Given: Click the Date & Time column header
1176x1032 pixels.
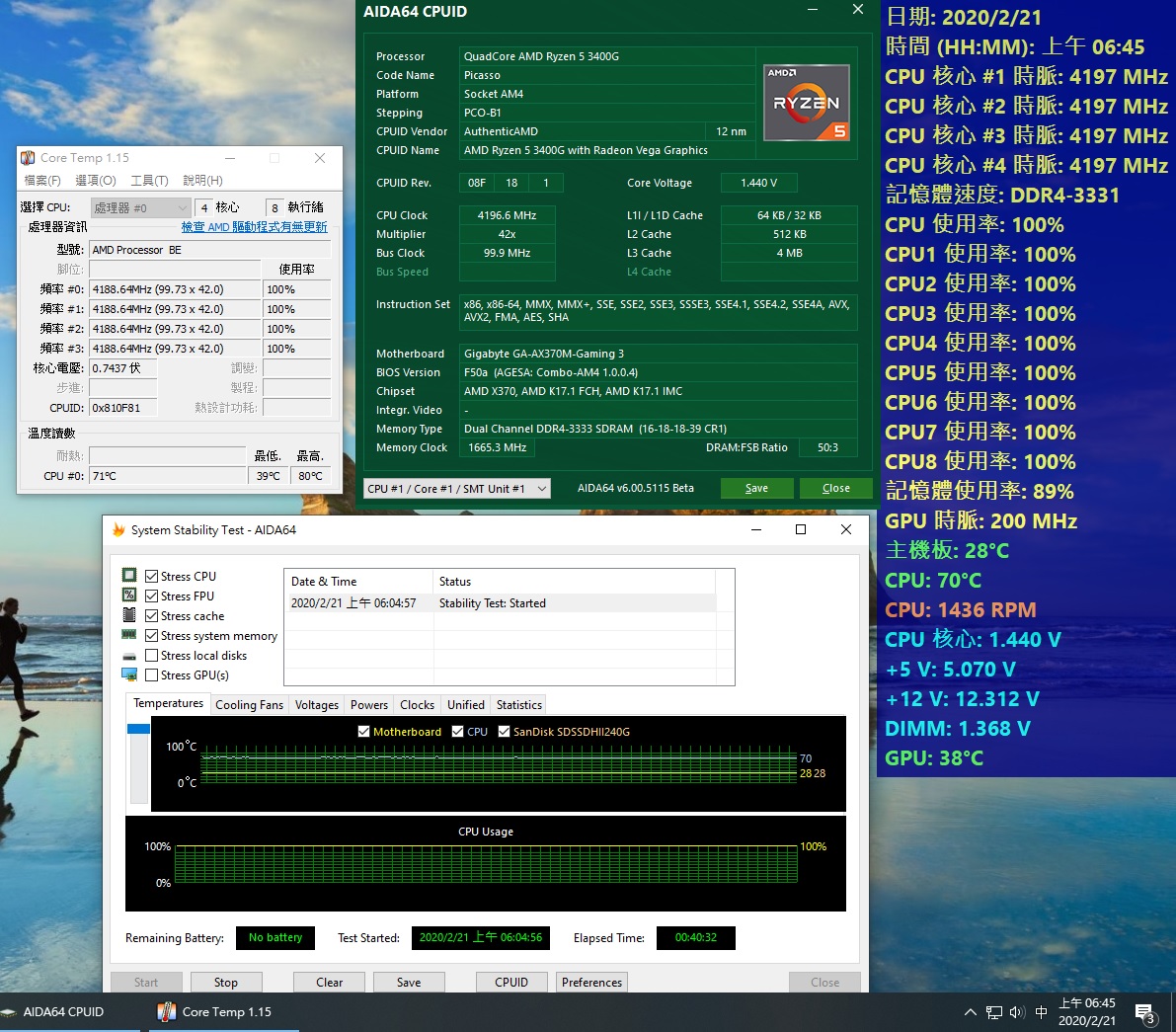Looking at the screenshot, I should tap(358, 582).
